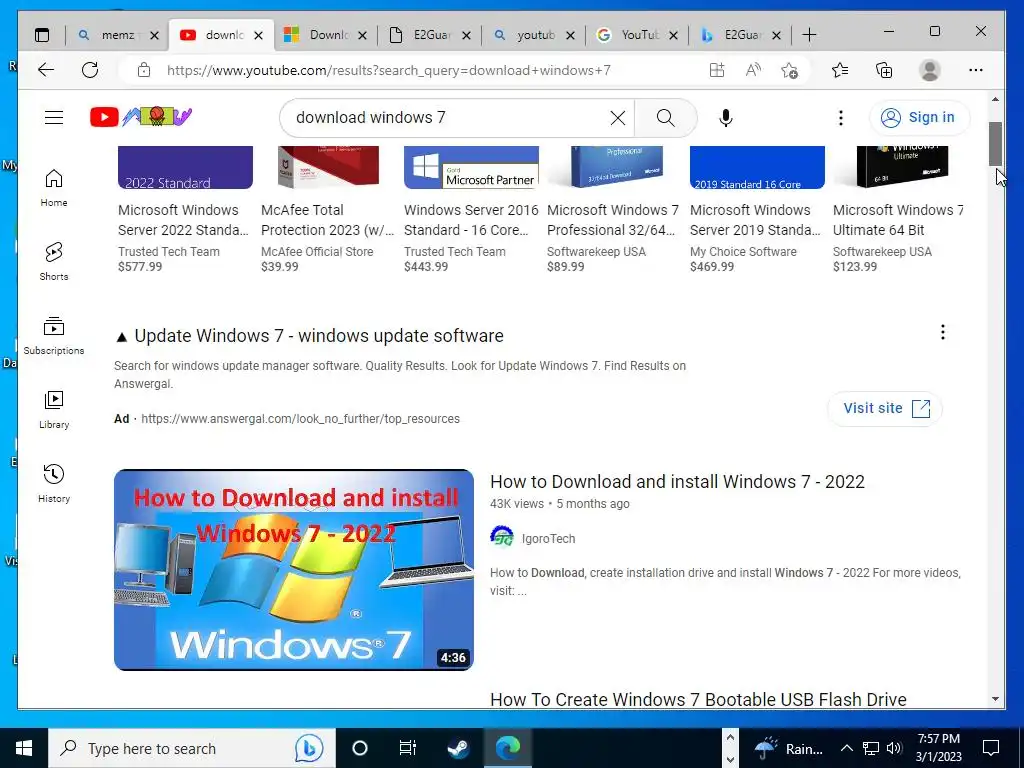Show hidden system tray icons
The height and width of the screenshot is (768, 1024).
tap(846, 748)
